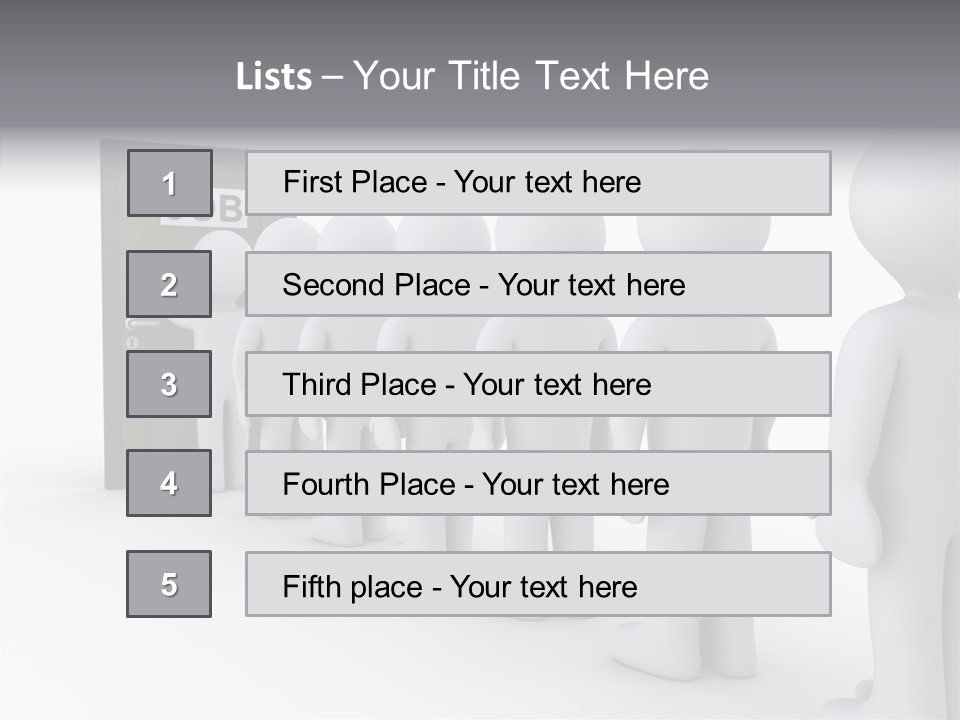Select the Fifth place text bar
Screen dimensions: 960x720
point(538,585)
